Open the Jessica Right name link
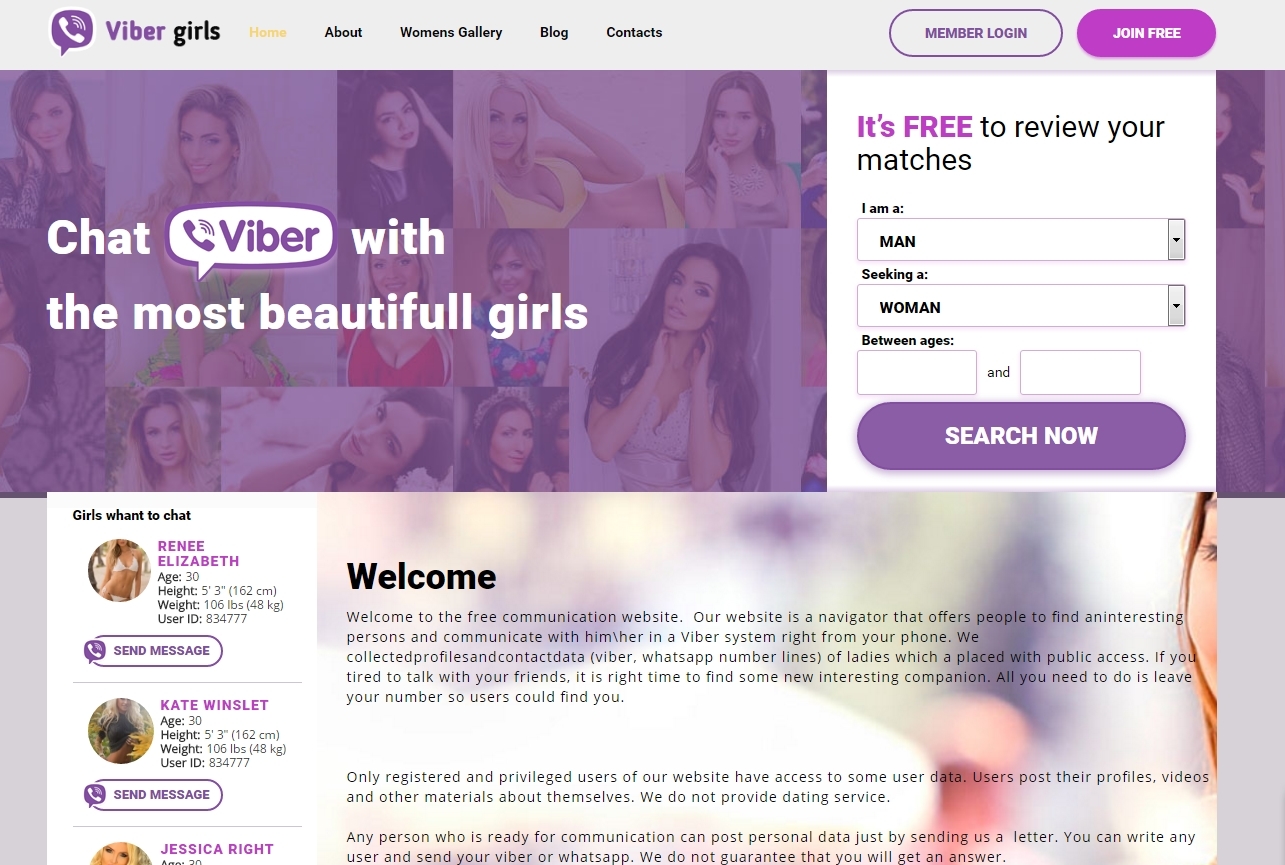The width and height of the screenshot is (1285, 865). point(217,849)
